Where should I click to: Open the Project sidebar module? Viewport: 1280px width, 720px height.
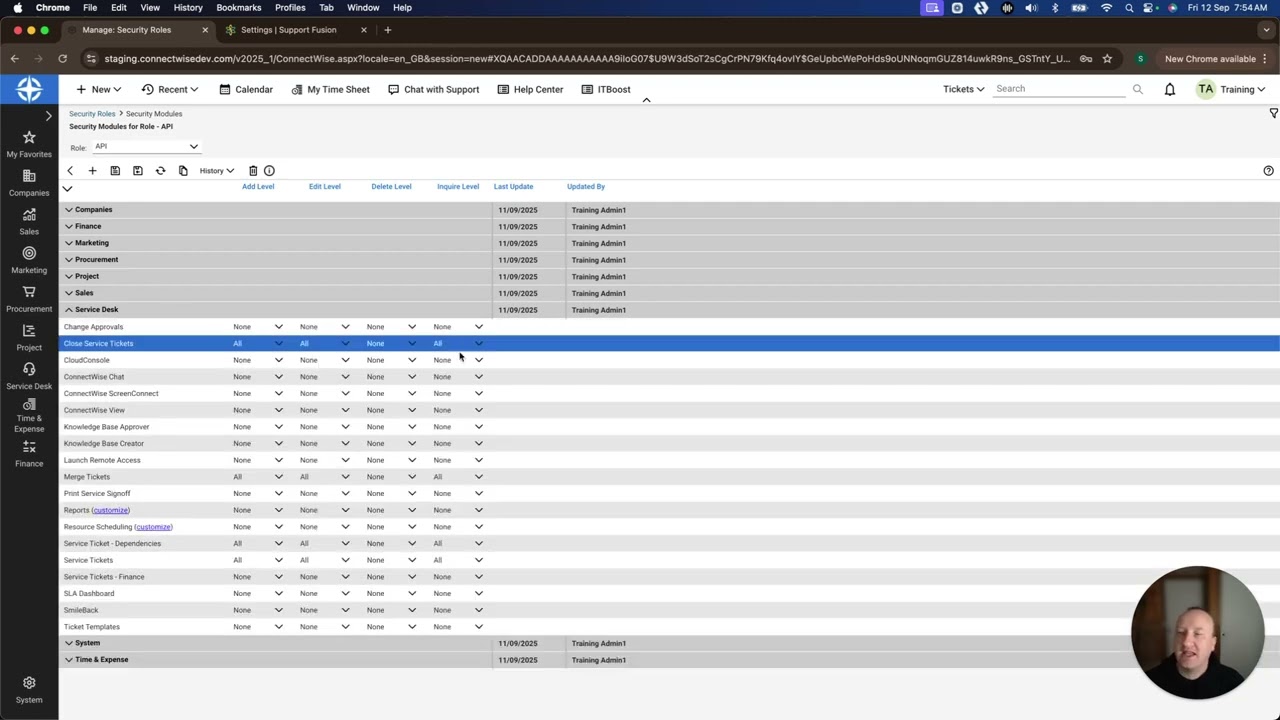click(x=29, y=338)
